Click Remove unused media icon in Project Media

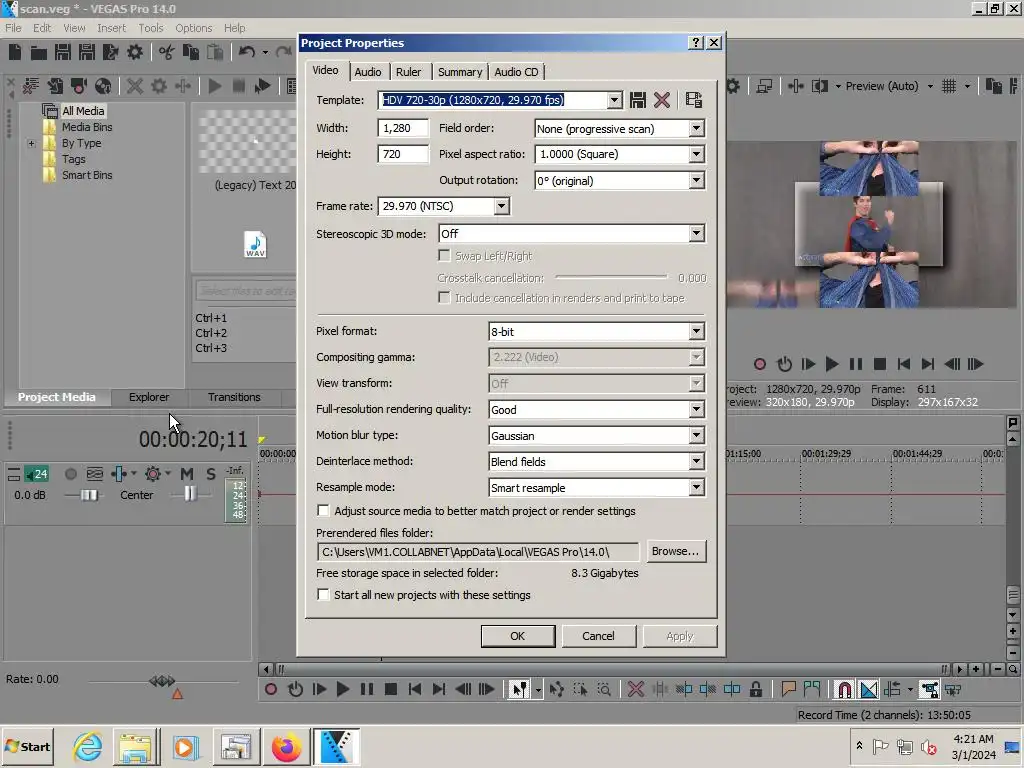pyautogui.click(x=31, y=86)
